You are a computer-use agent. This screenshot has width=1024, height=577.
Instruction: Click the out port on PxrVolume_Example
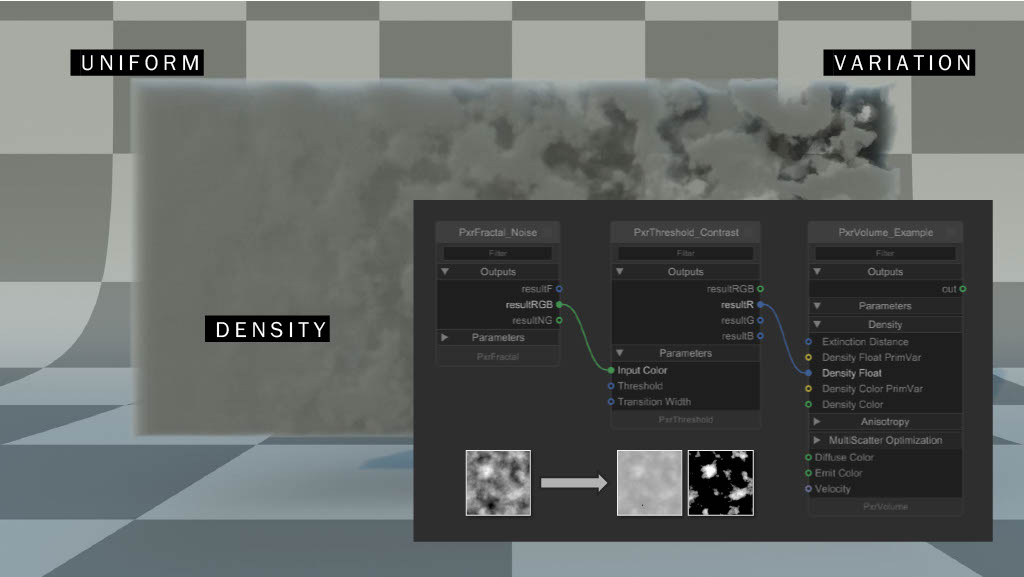(x=962, y=289)
